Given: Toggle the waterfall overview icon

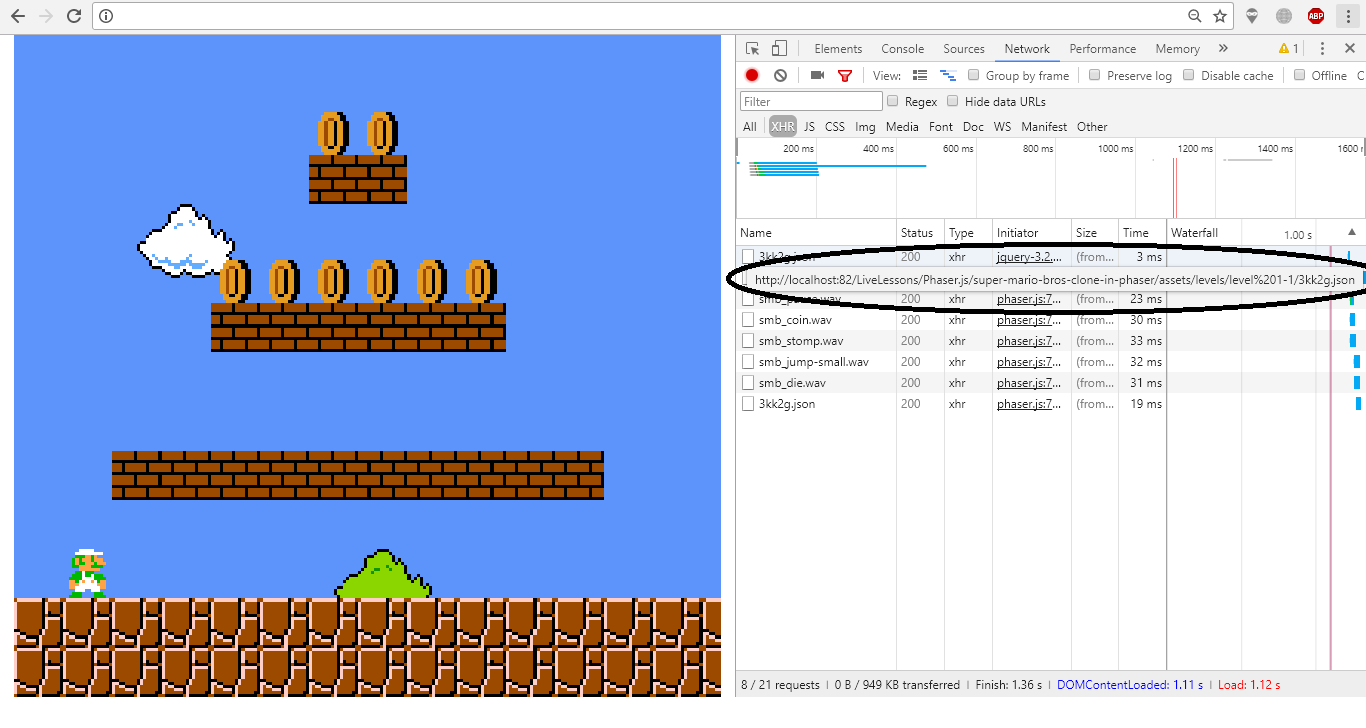Looking at the screenshot, I should (x=947, y=75).
